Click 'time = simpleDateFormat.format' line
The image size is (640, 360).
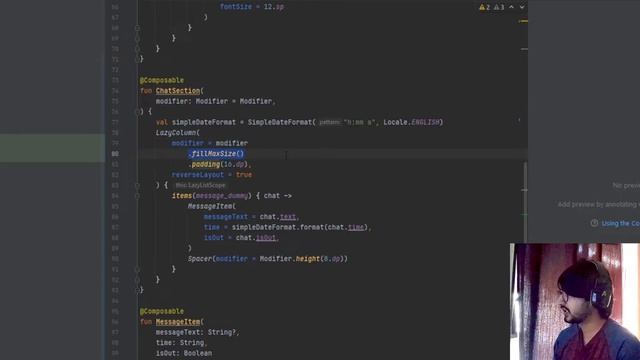[x=287, y=227]
